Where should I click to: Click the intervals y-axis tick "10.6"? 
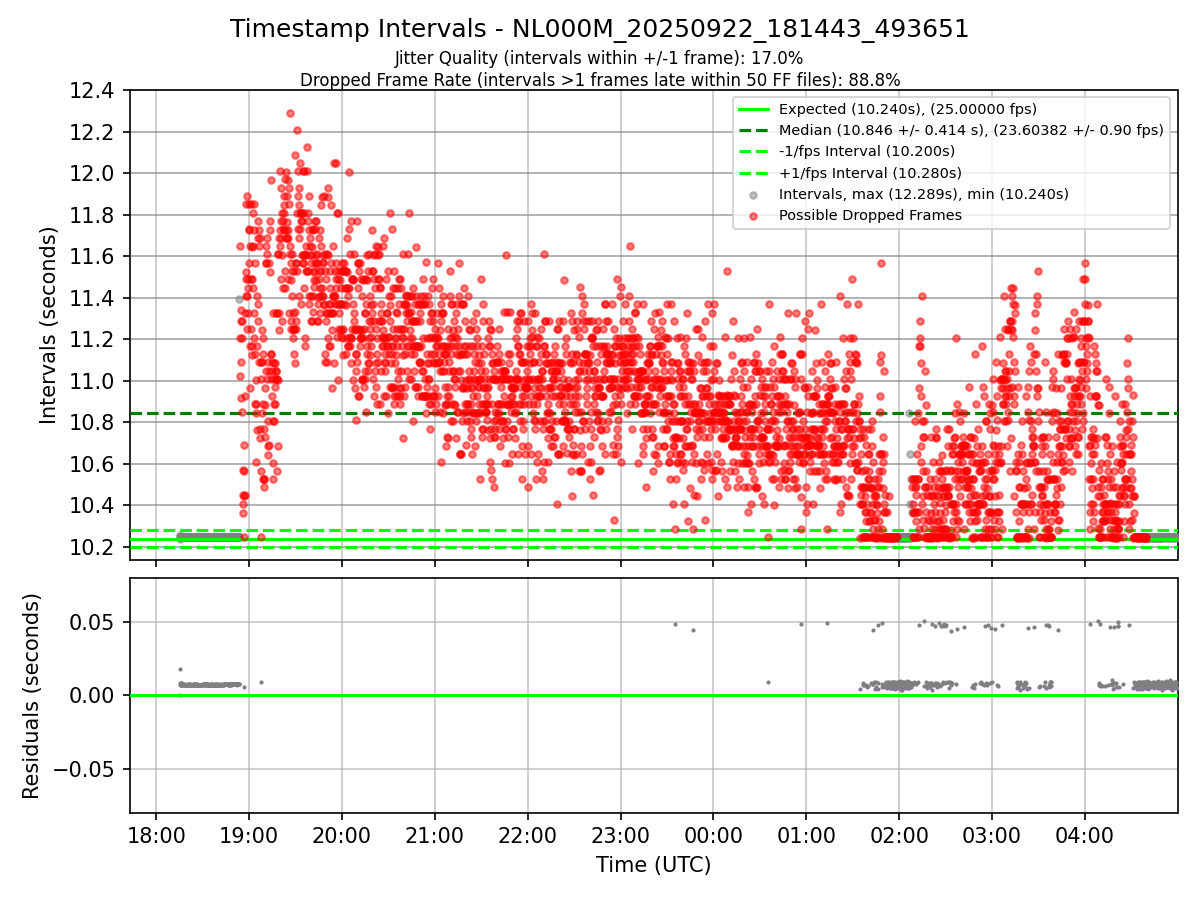point(92,464)
